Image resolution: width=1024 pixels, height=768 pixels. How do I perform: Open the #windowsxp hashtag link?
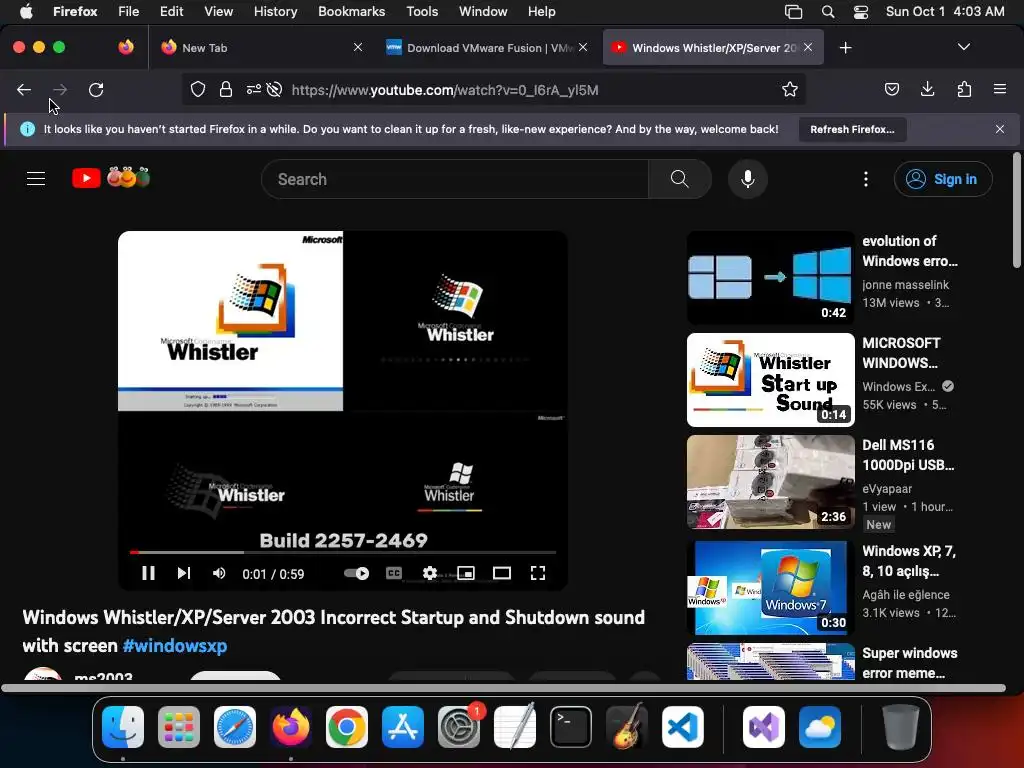(x=175, y=646)
